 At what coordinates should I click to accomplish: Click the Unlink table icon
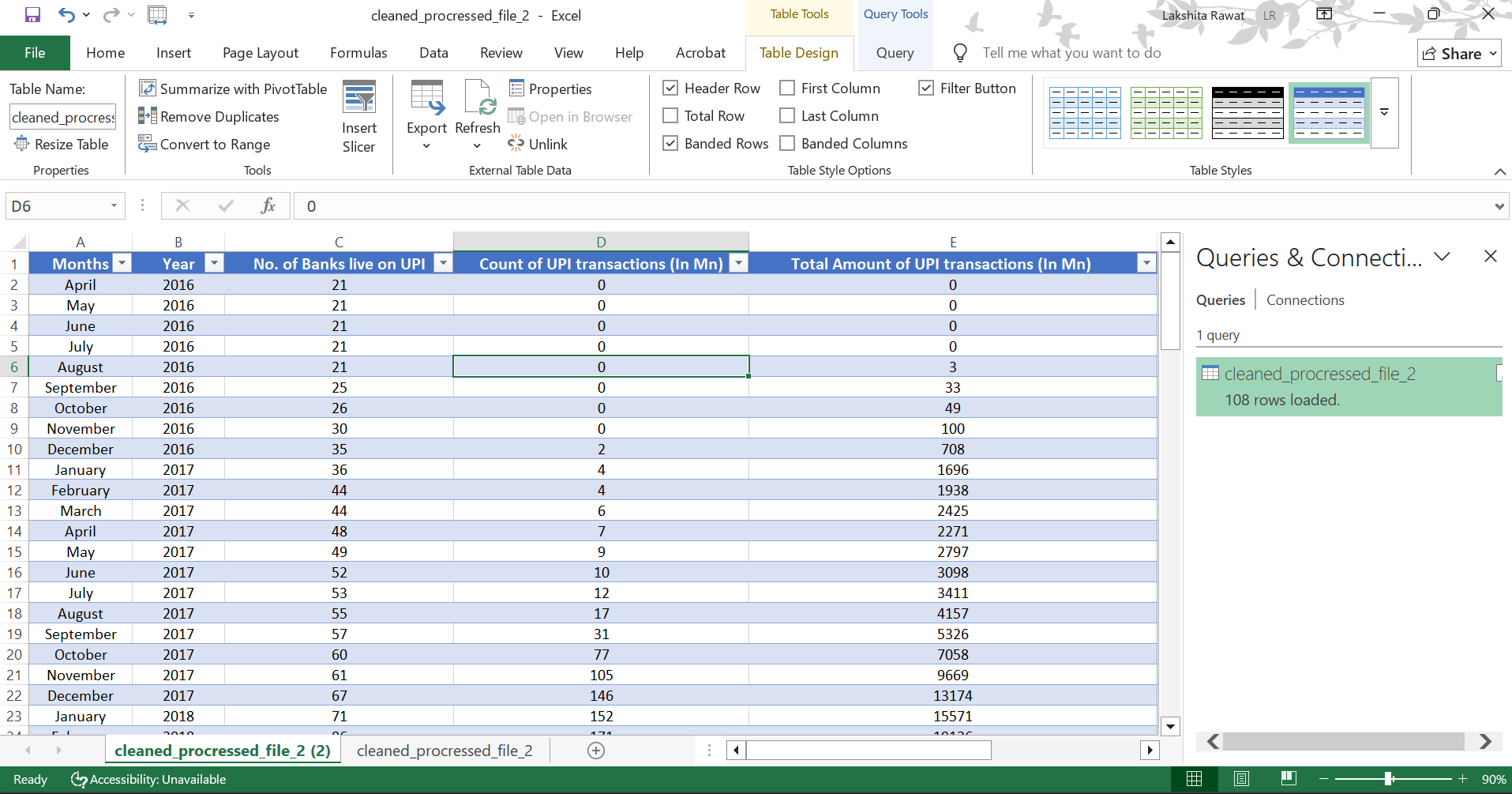pos(516,144)
